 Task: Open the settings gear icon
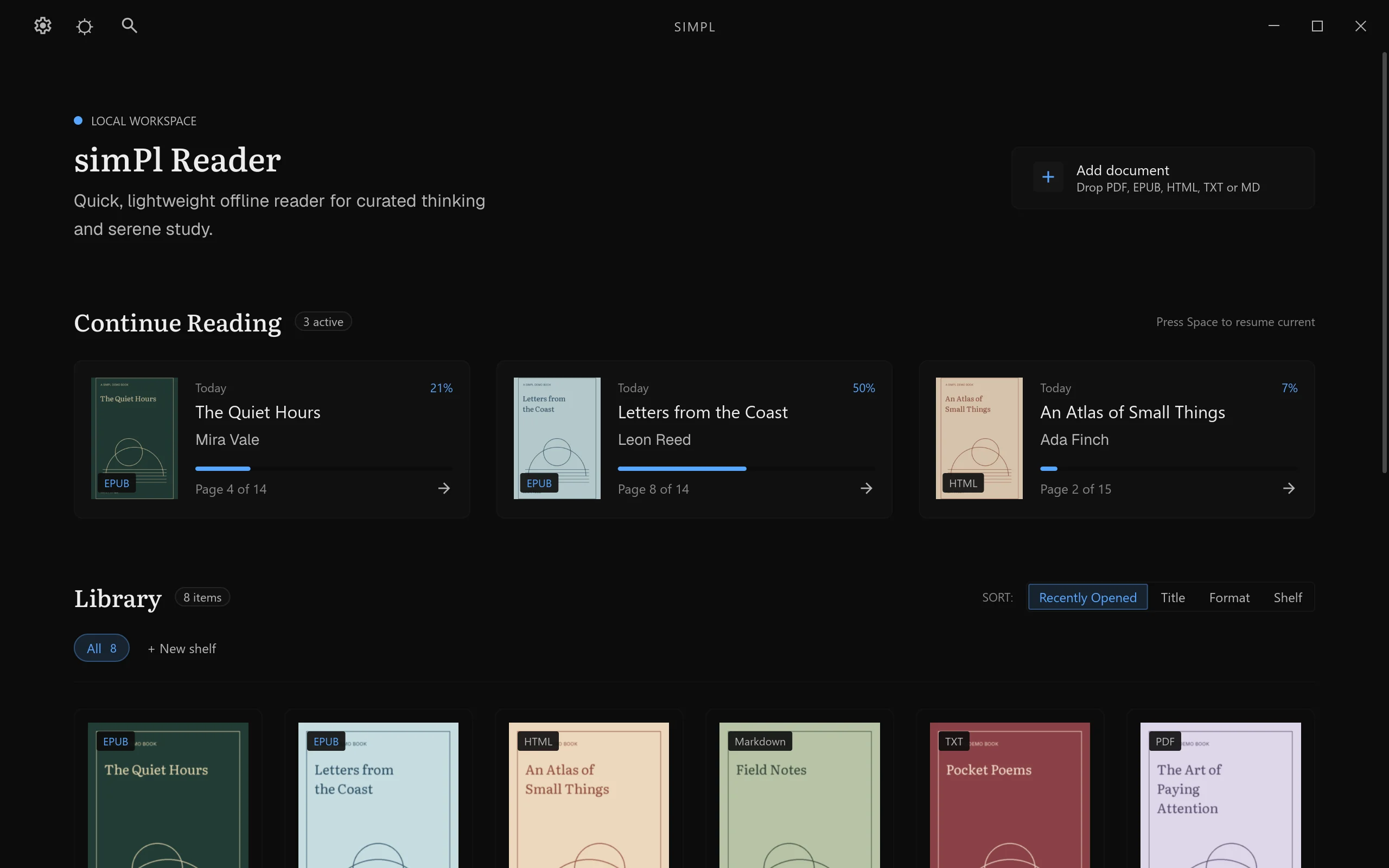(42, 26)
